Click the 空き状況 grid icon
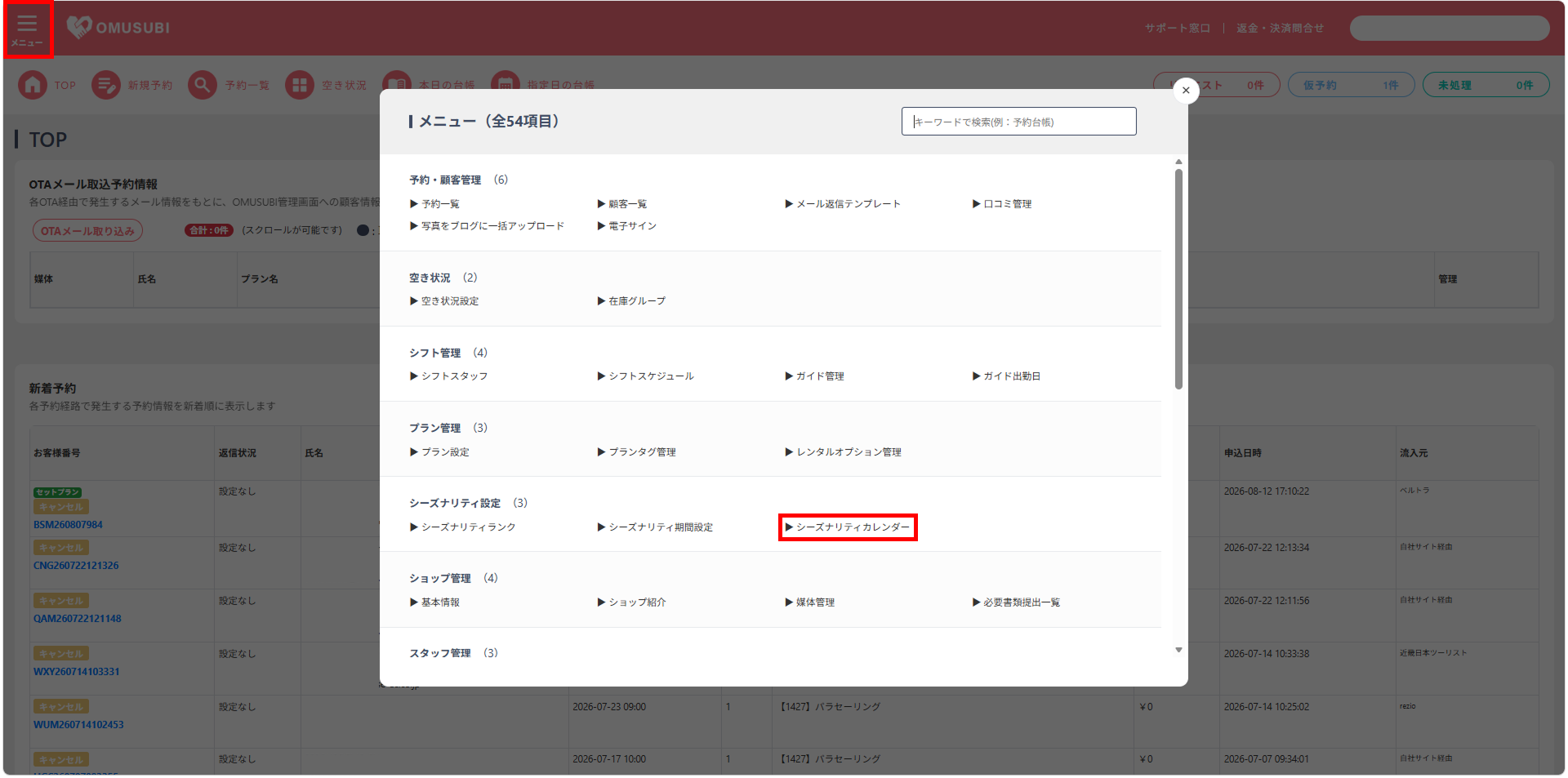This screenshot has width=1568, height=778. (x=299, y=85)
